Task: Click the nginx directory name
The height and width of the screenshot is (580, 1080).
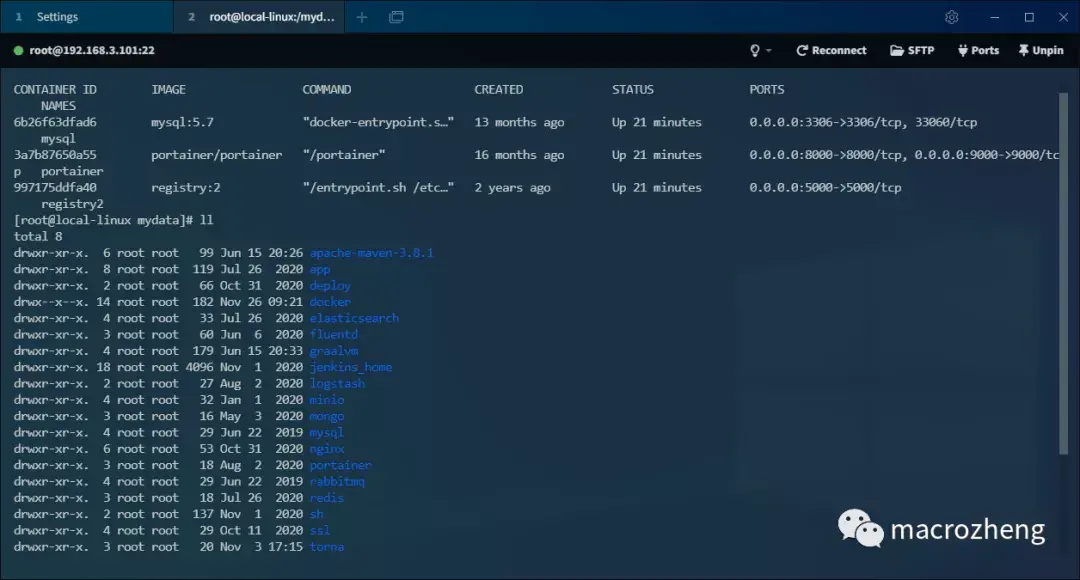Action: [326, 449]
